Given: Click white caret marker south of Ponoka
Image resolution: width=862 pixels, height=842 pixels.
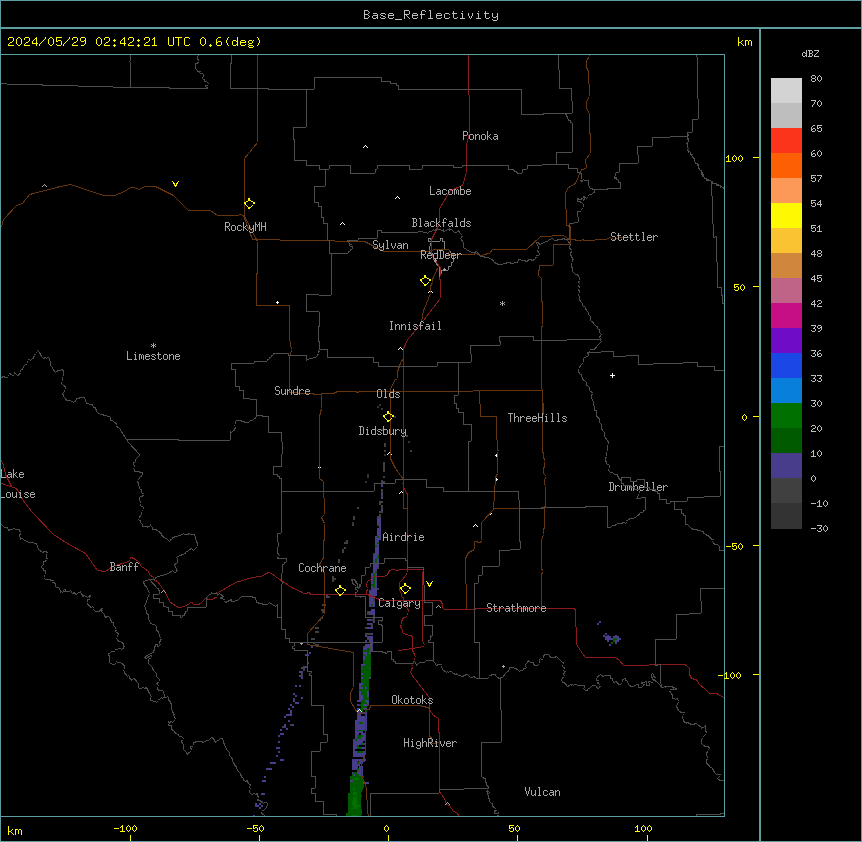Looking at the screenshot, I should tap(366, 147).
